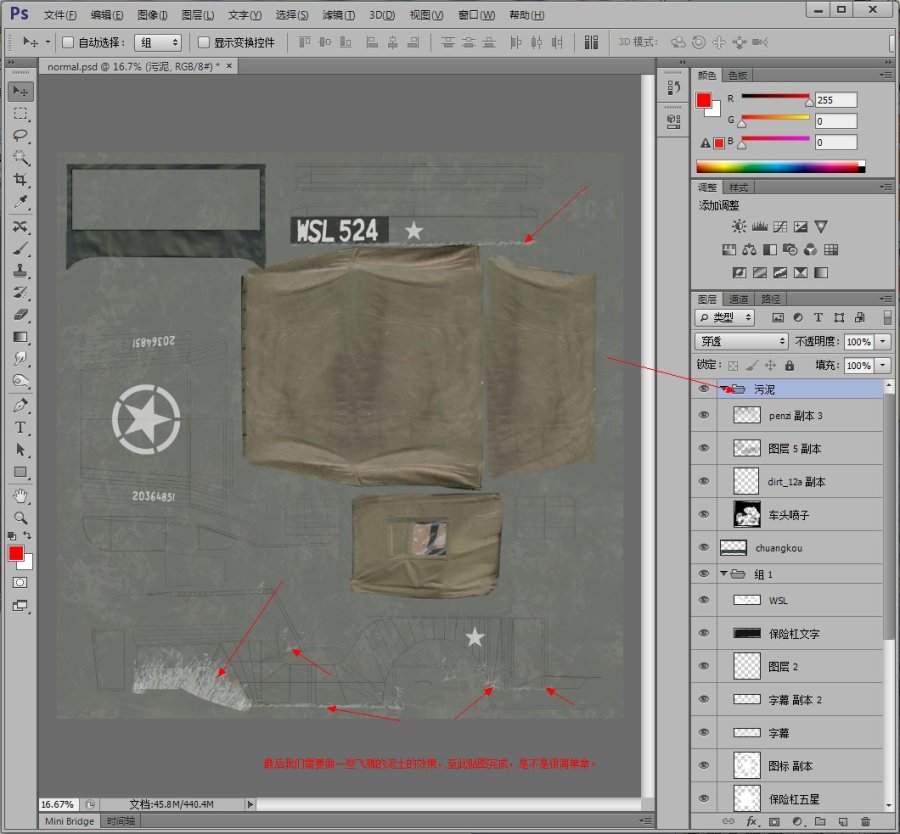900x834 pixels.
Task: Open the 穿透 blend mode dropdown
Action: coord(741,342)
